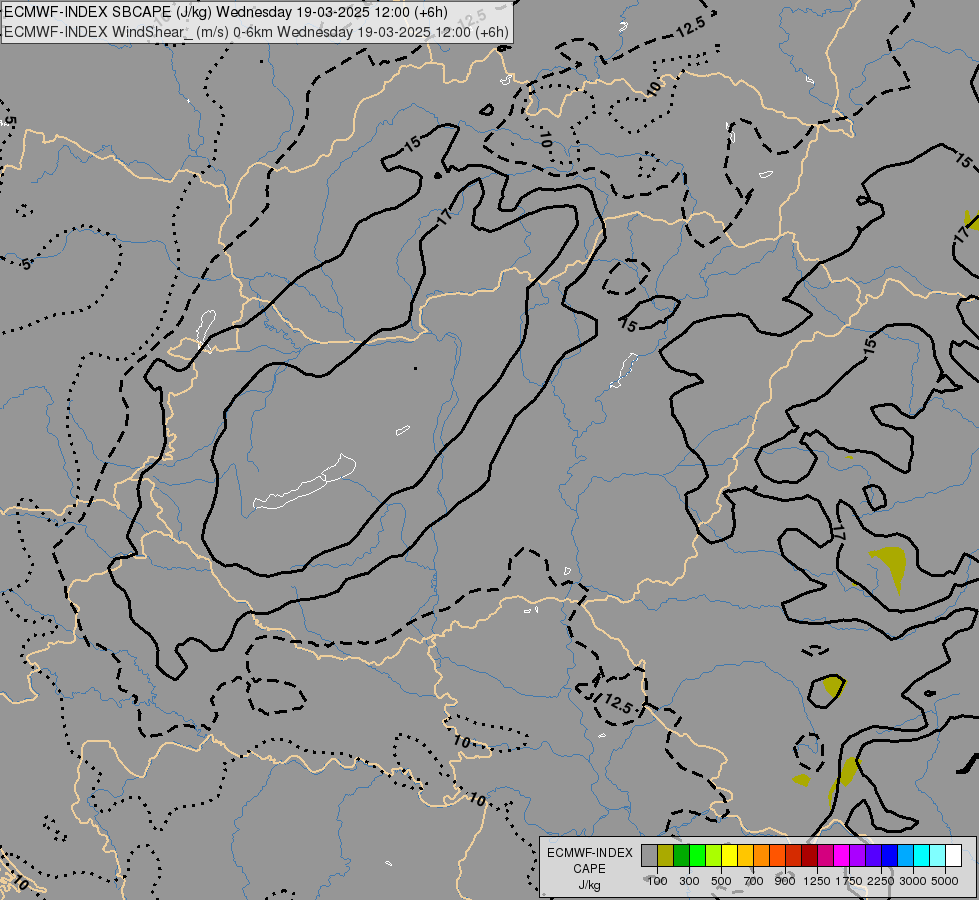Viewport: 979px width, 900px height.
Task: Click the CAPE label in the legend
Action: [589, 869]
